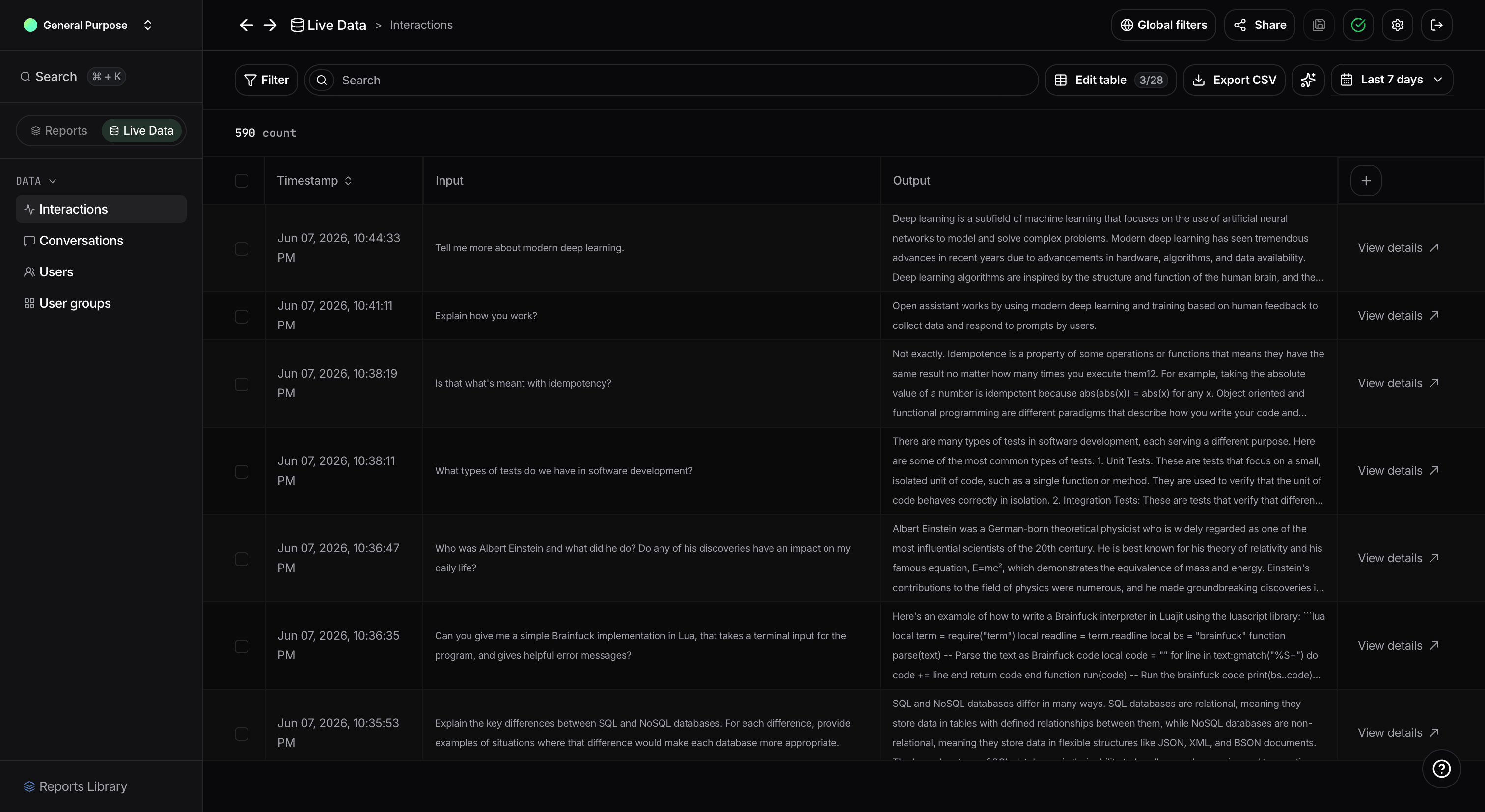Check the row at 10:38:11 PM
The width and height of the screenshot is (1485, 812).
pyautogui.click(x=242, y=471)
